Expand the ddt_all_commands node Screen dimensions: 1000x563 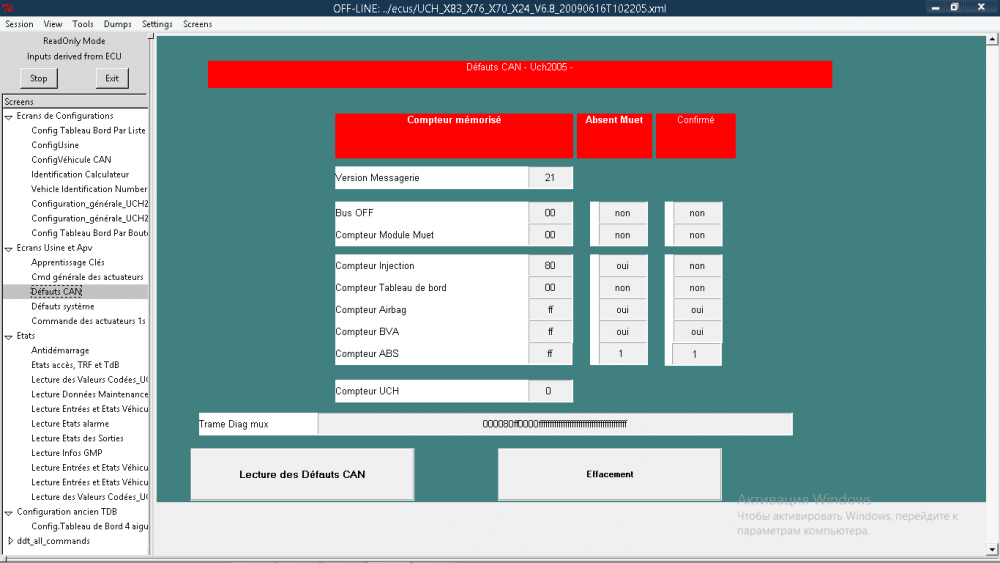click(10, 541)
